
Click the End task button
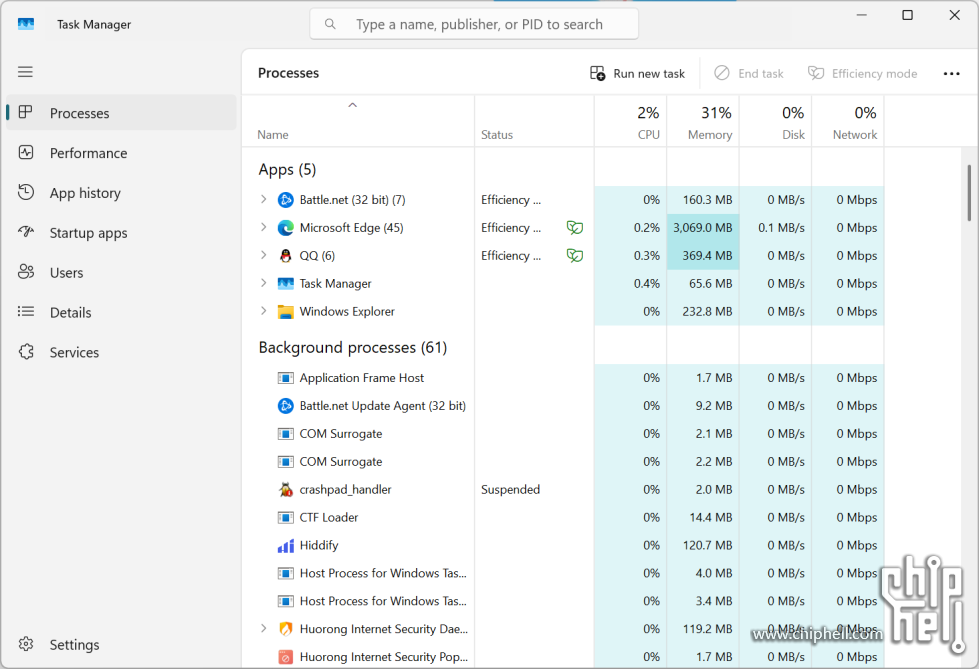749,74
